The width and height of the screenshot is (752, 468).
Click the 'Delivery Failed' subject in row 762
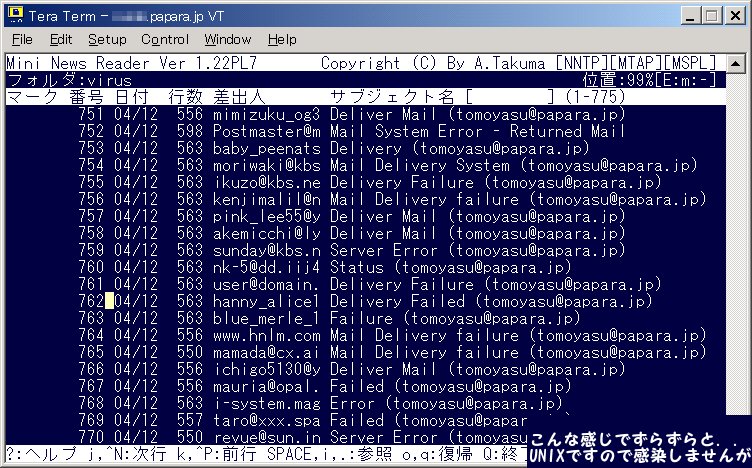(x=397, y=301)
